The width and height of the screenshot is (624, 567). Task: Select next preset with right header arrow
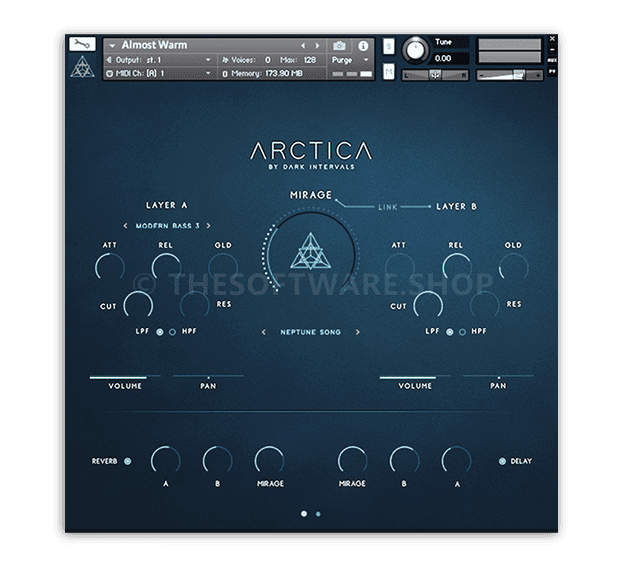(317, 46)
